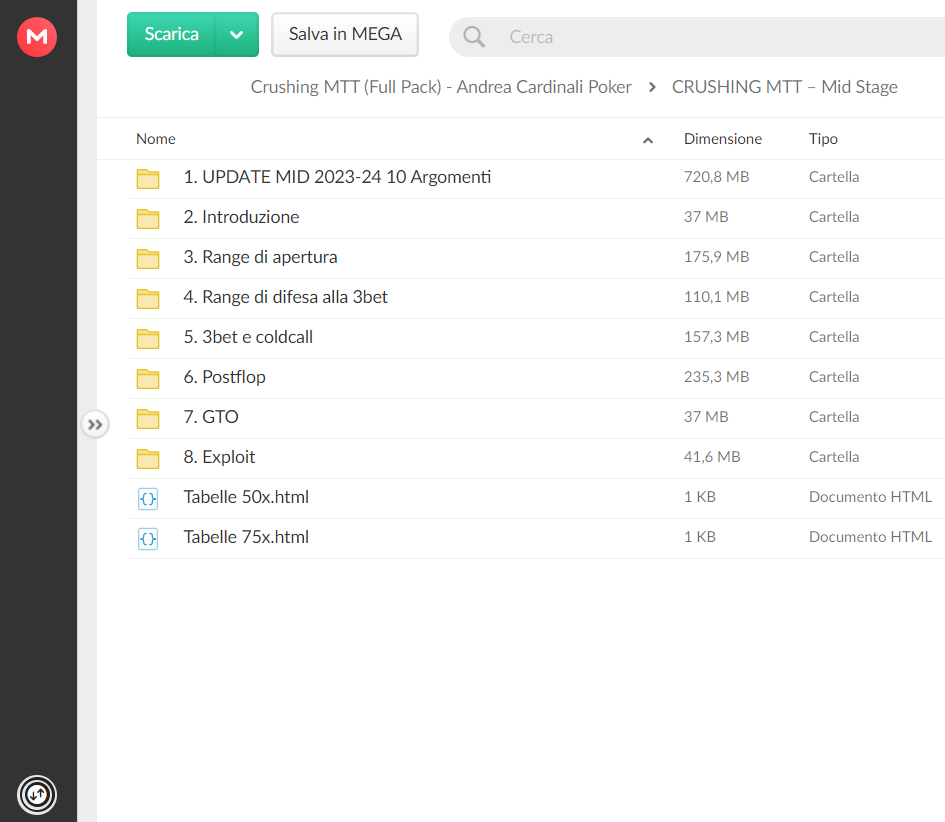Sort by Tipo column header
Image resolution: width=945 pixels, height=822 pixels.
click(x=823, y=139)
